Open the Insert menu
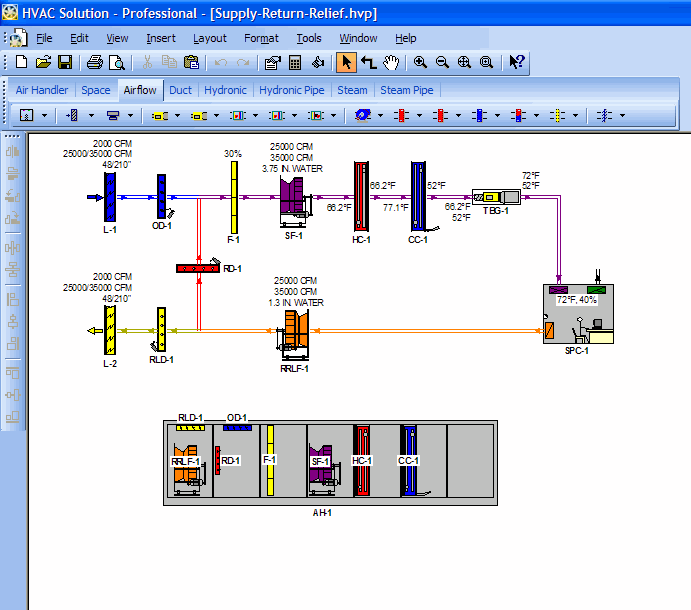691x610 pixels. 161,38
